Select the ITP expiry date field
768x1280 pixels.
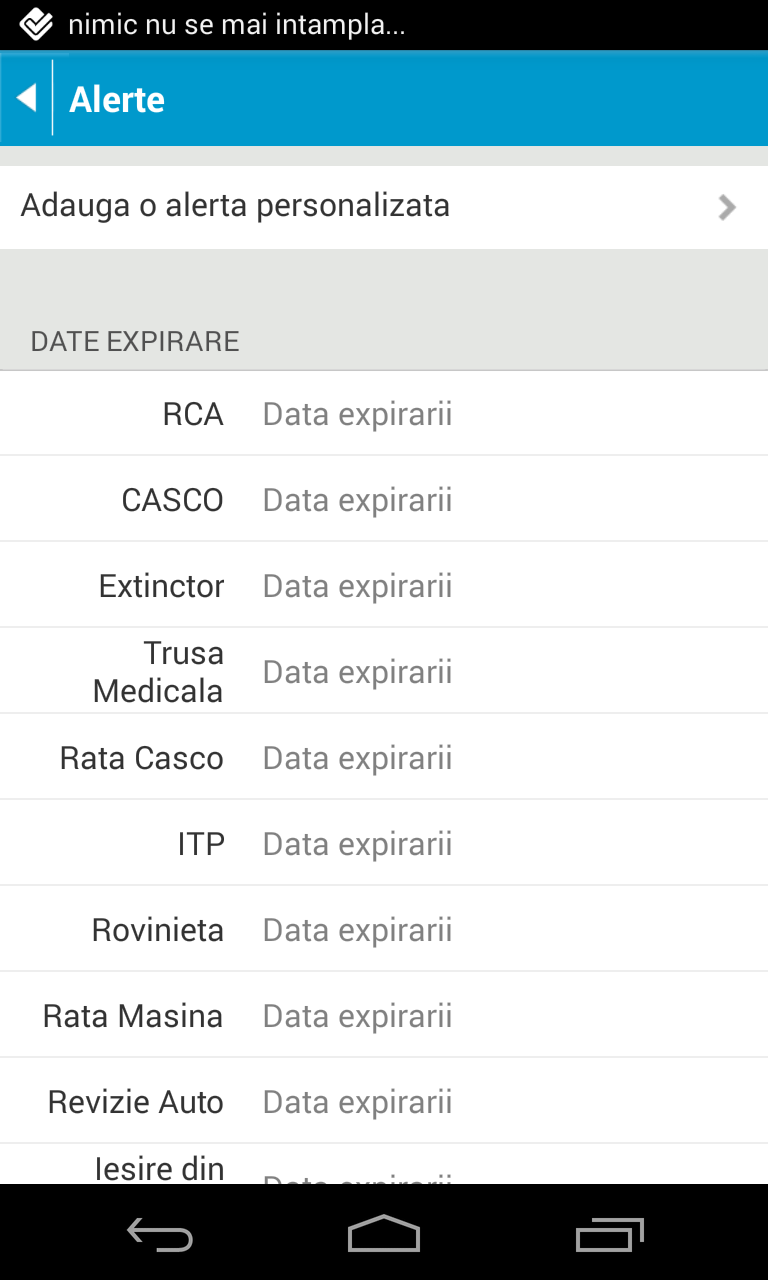[x=357, y=844]
